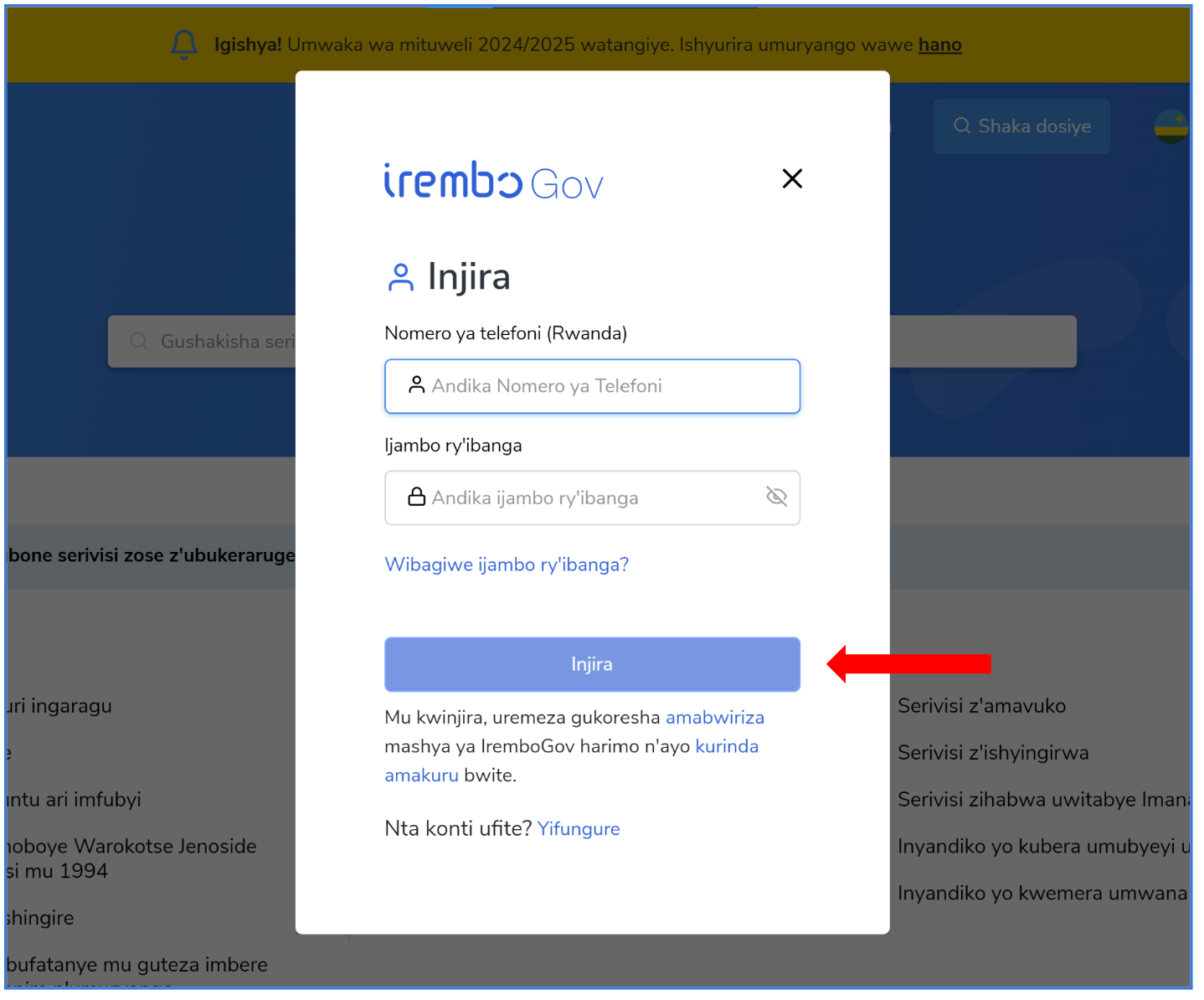Toggle password visibility eye icon
Screen dimensions: 1204x1000
click(776, 497)
